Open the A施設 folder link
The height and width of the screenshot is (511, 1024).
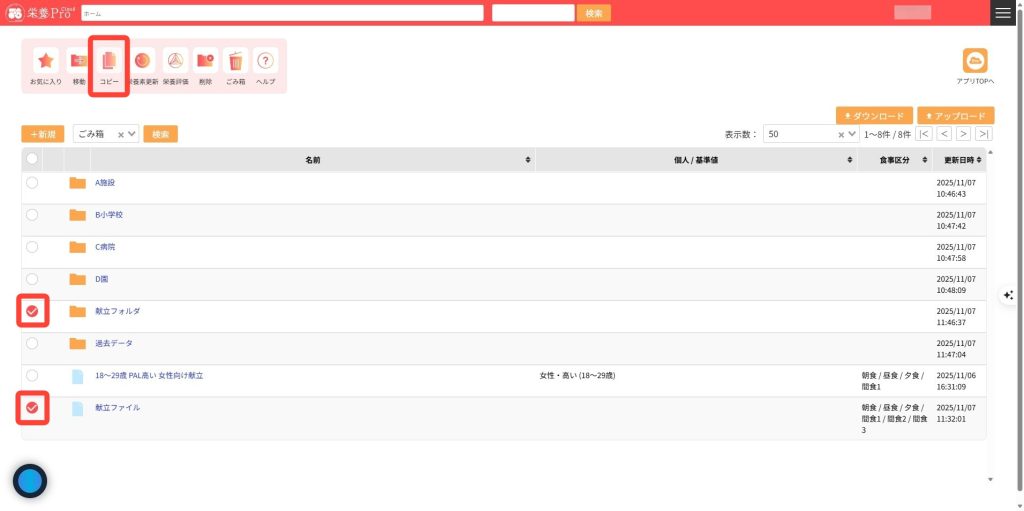[105, 183]
